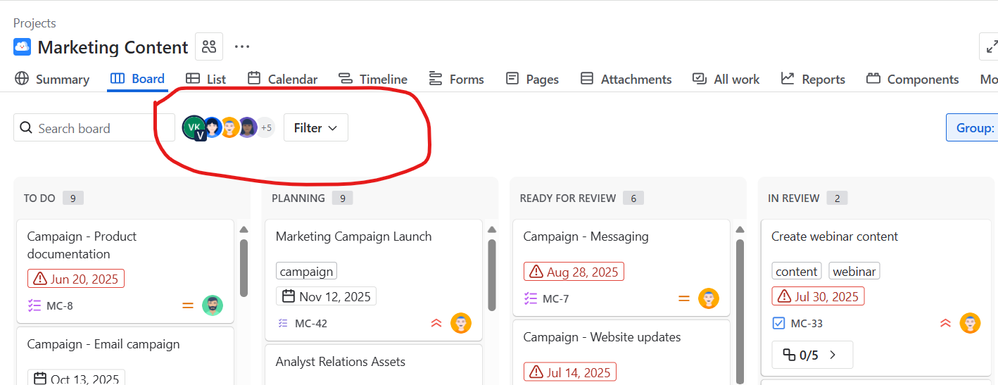The image size is (998, 385).
Task: Go to the Reports tab
Action: (813, 79)
